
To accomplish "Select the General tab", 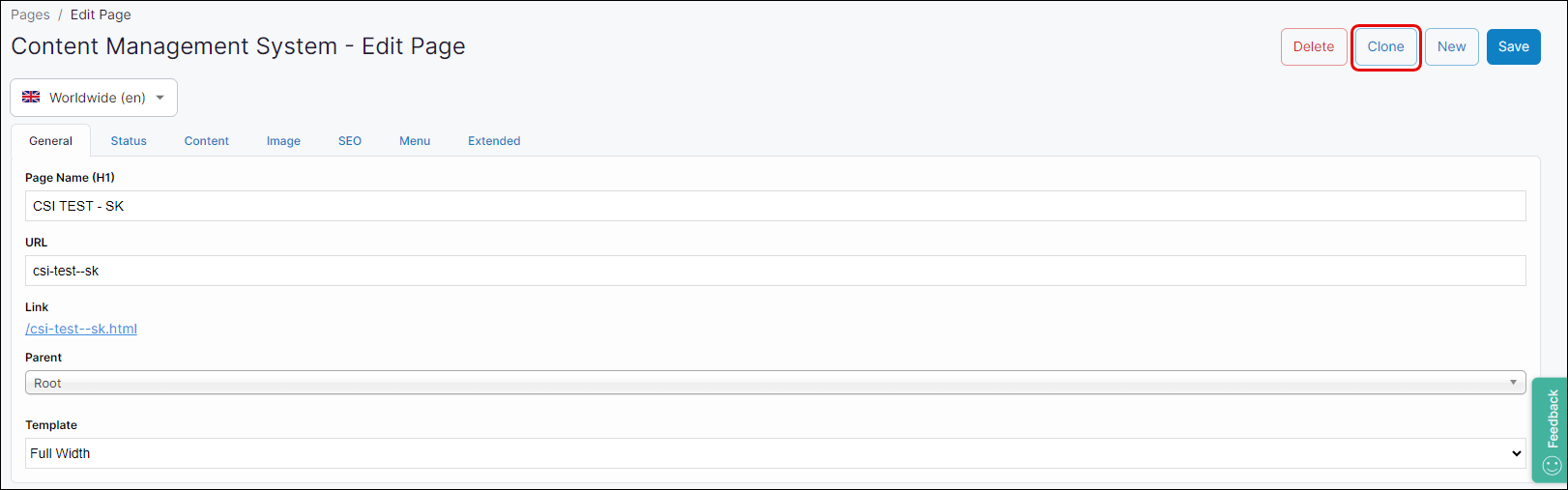I will pyautogui.click(x=50, y=141).
